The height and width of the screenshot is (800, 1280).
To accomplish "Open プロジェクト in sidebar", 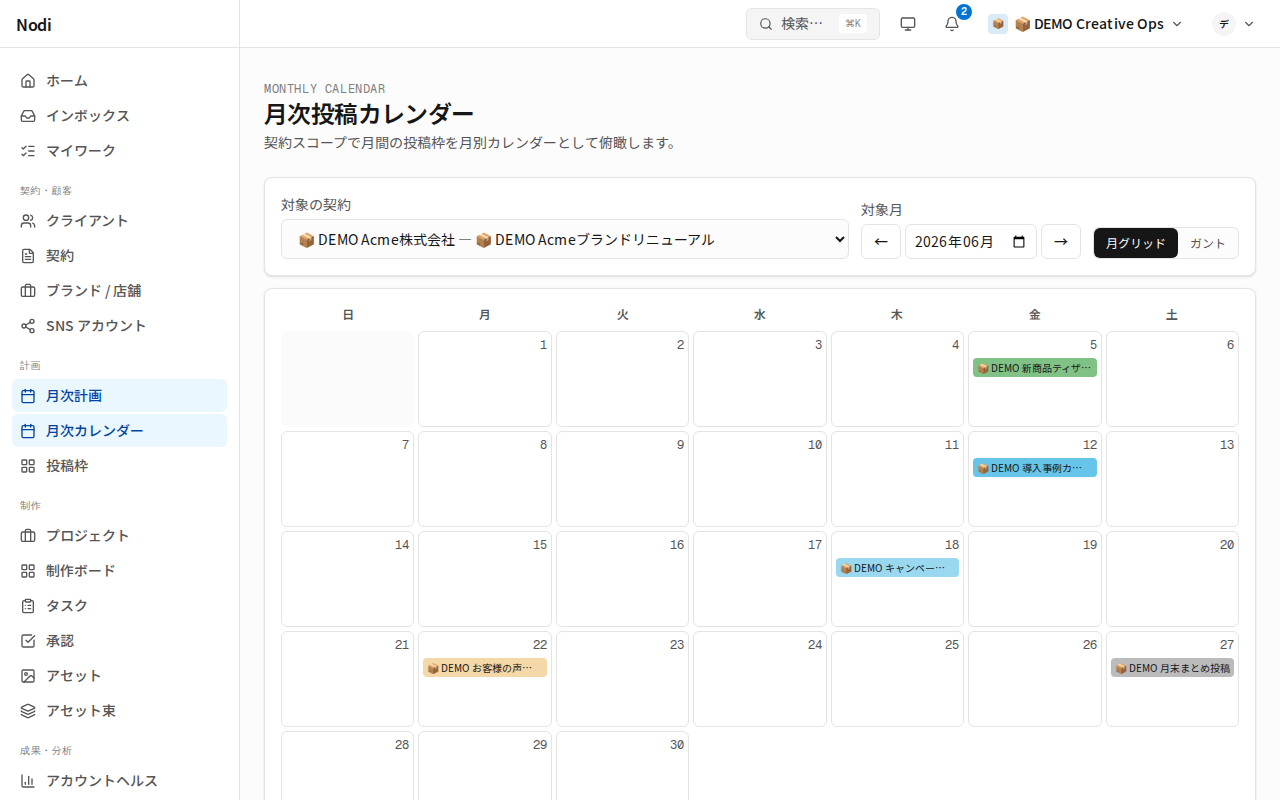I will click(x=119, y=535).
